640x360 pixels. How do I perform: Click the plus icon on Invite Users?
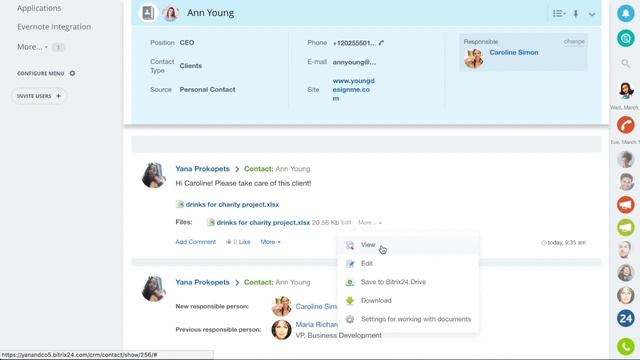point(58,96)
